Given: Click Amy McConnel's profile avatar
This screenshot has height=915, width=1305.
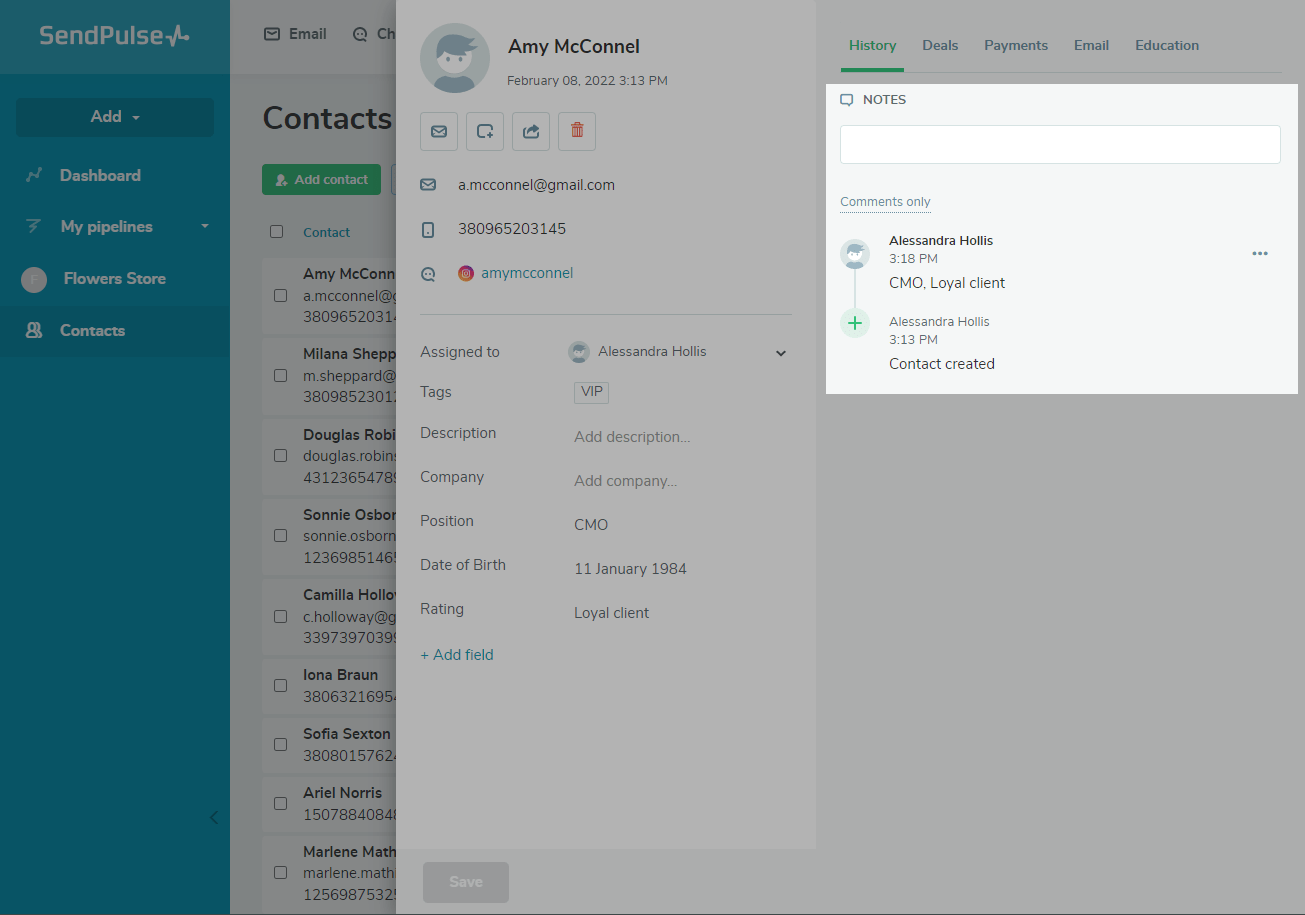Looking at the screenshot, I should coord(455,58).
